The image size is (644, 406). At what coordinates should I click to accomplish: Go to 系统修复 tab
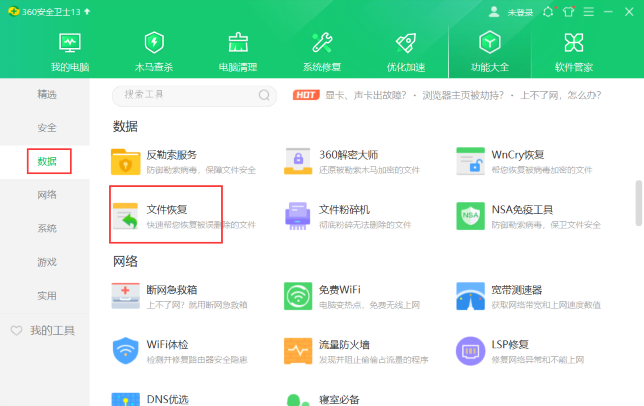click(x=322, y=52)
